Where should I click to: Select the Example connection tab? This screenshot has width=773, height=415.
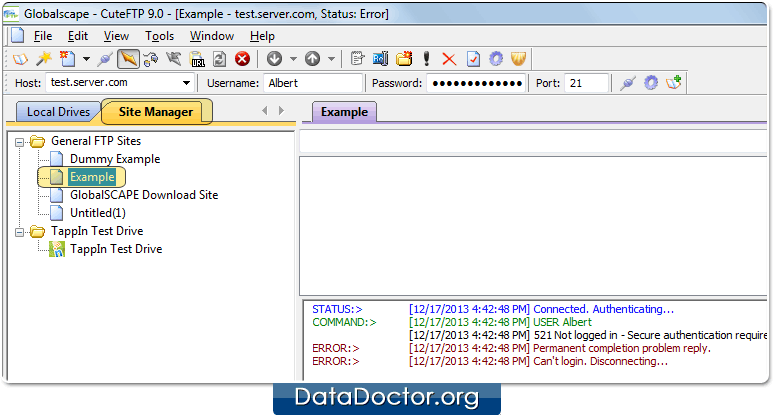click(x=344, y=112)
